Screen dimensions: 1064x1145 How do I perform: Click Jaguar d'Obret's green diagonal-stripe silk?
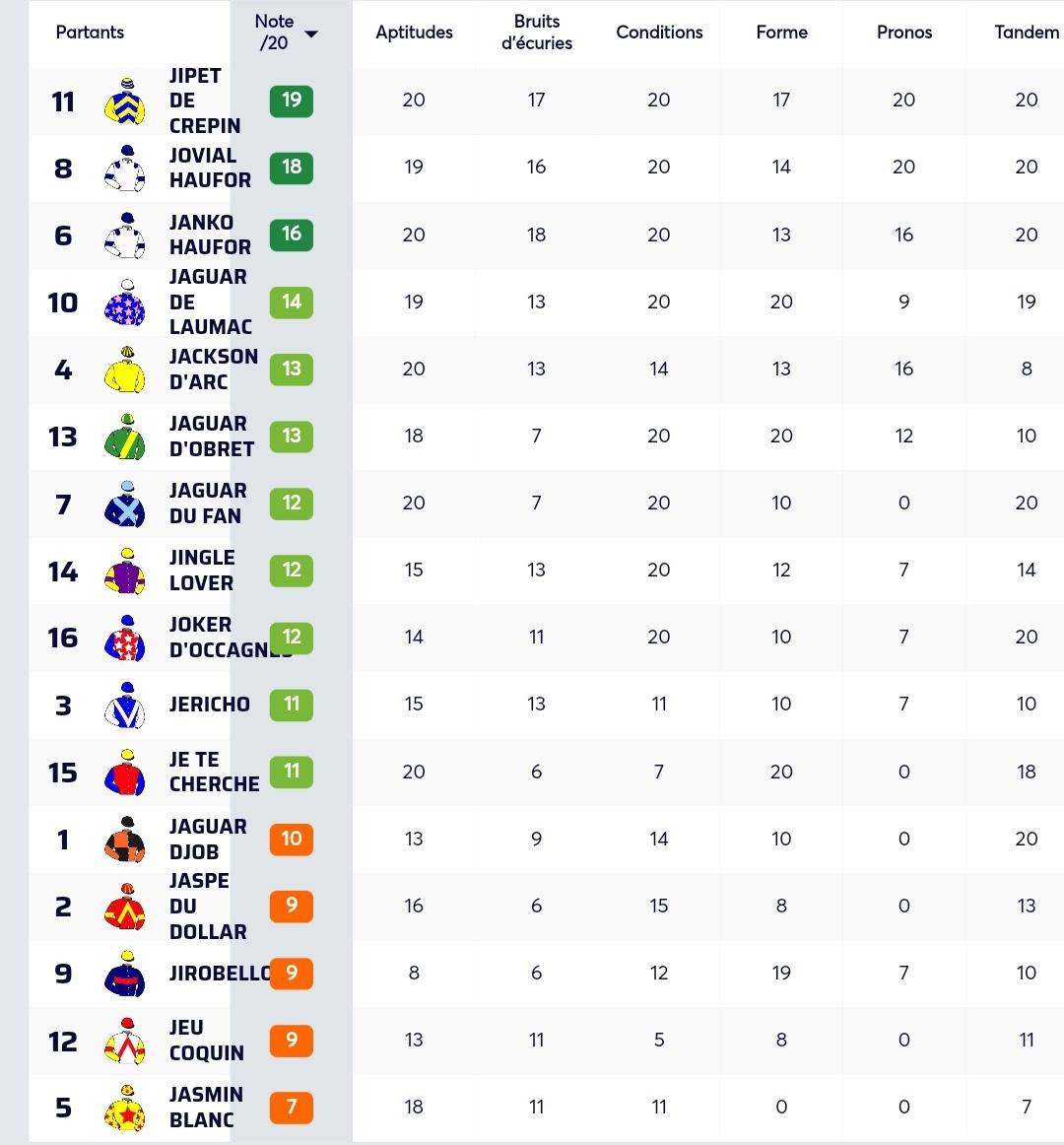coord(125,437)
